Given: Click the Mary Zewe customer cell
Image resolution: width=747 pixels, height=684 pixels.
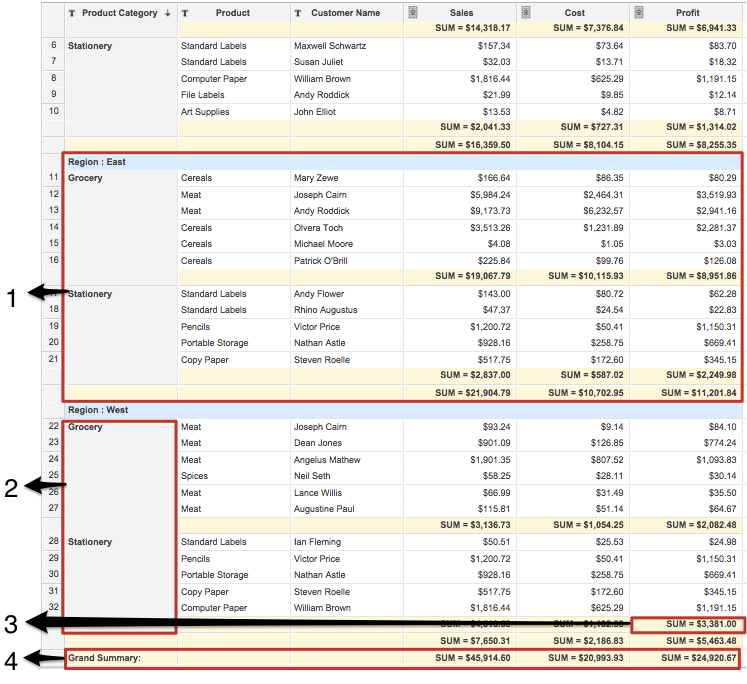Looking at the screenshot, I should coord(315,178).
